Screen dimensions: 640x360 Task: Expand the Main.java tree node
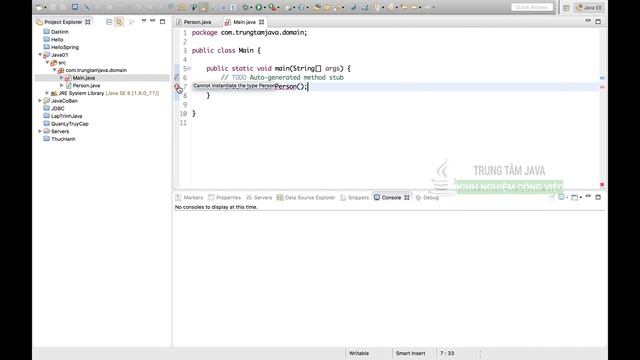point(62,78)
